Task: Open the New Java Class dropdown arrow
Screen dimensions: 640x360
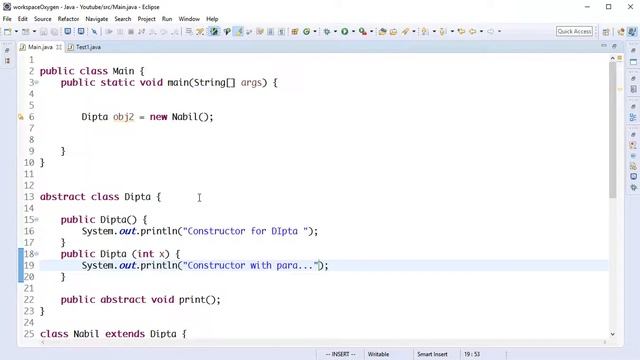Action: pyautogui.click(x=315, y=31)
